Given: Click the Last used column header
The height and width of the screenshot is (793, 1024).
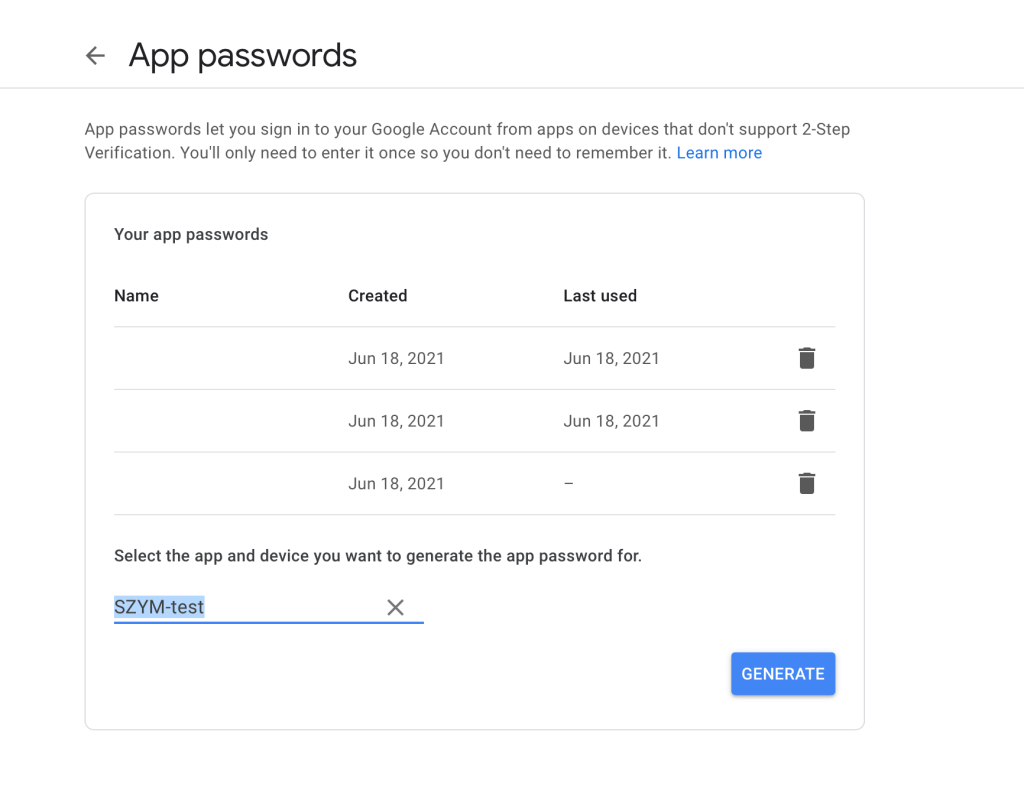Looking at the screenshot, I should pos(600,296).
